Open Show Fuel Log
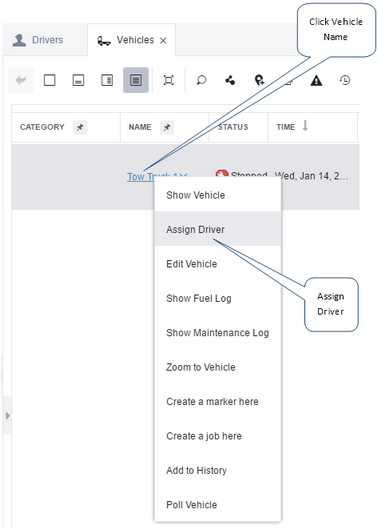Viewport: 378px width, 530px height. coord(218,298)
